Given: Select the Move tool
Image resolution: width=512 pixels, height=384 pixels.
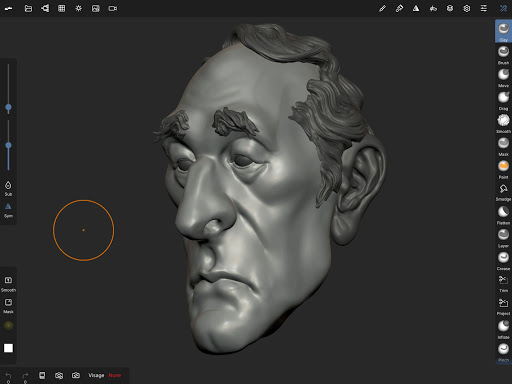Looking at the screenshot, I should point(503,77).
